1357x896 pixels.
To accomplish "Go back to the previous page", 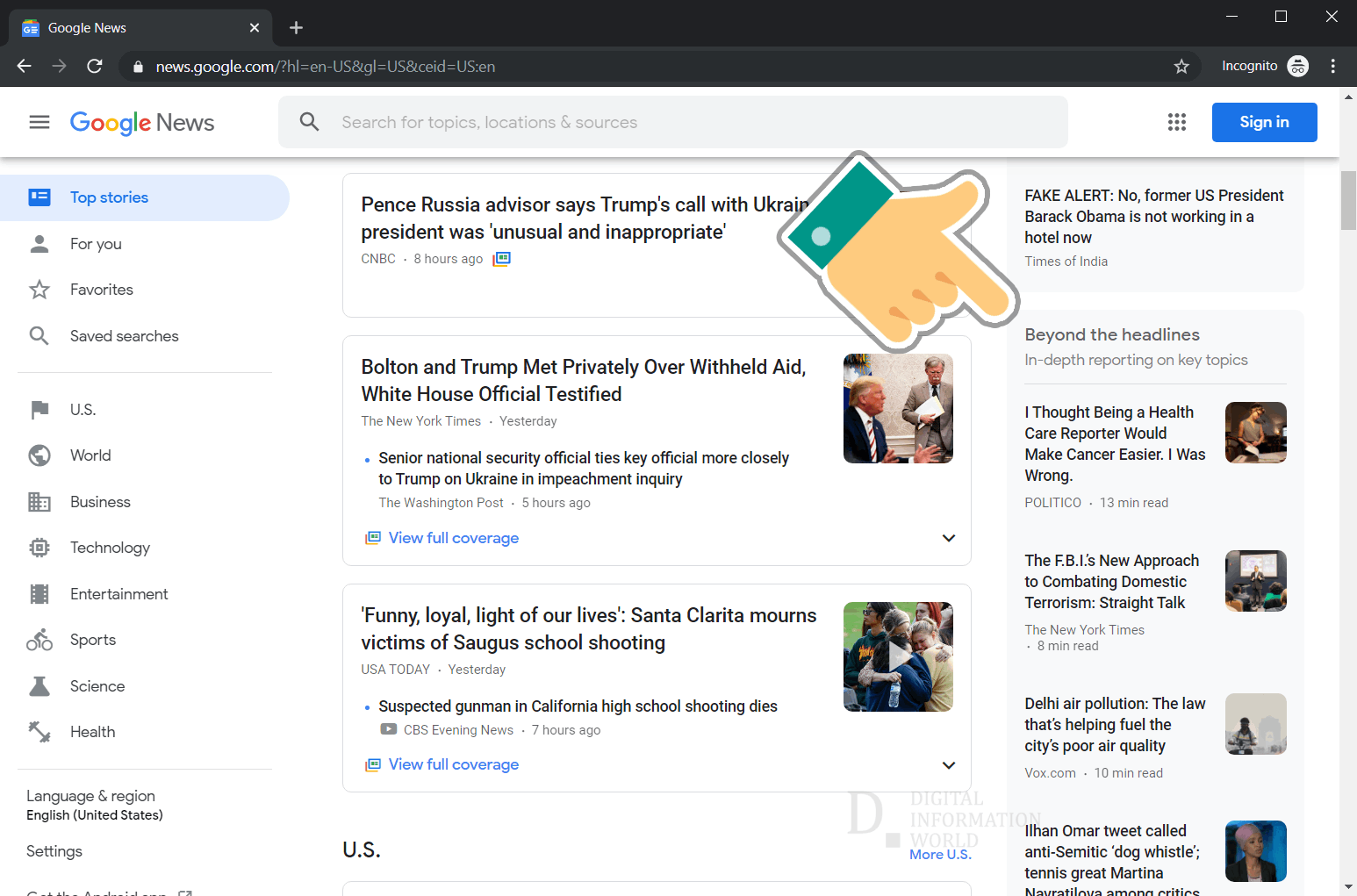I will [24, 66].
